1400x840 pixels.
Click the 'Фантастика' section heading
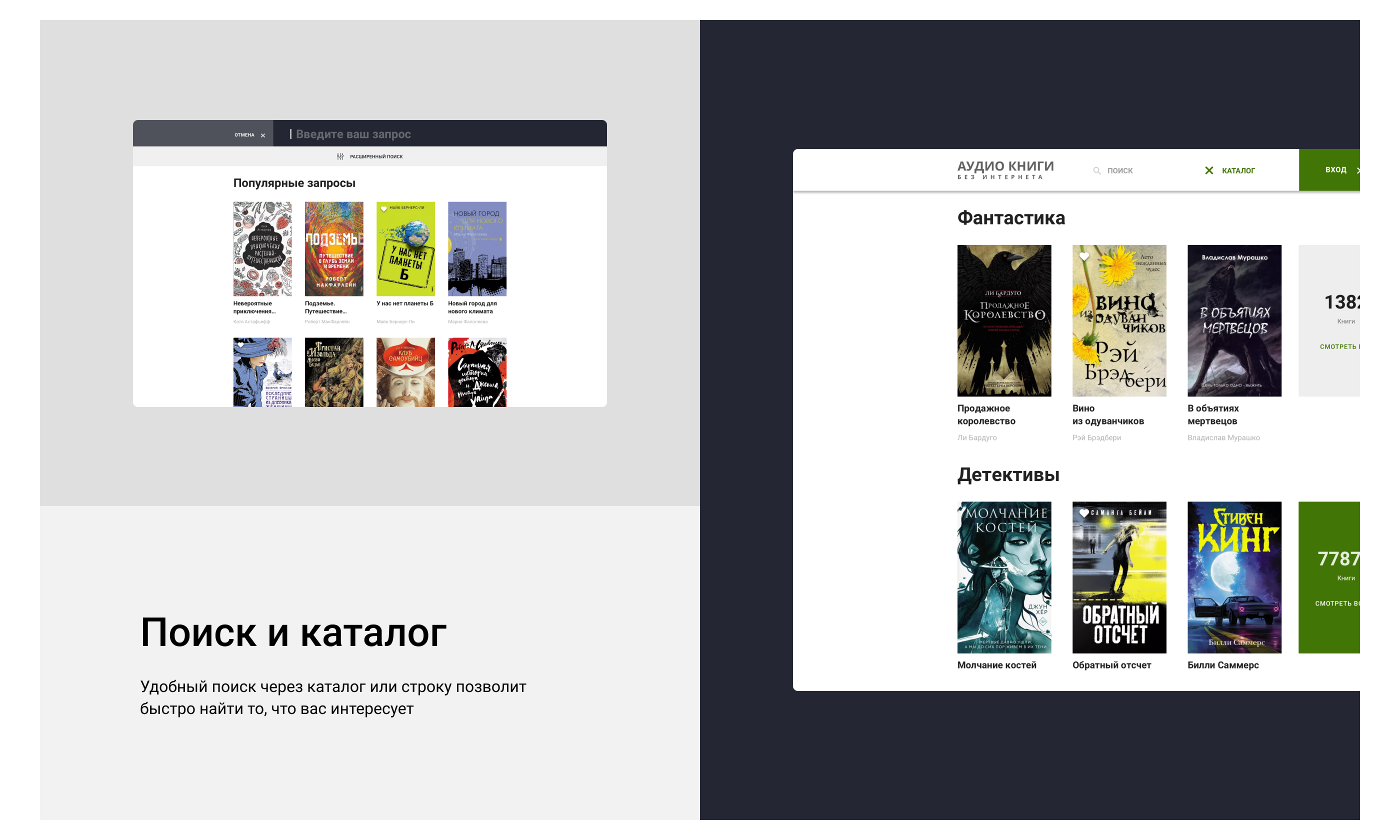[x=1010, y=218]
